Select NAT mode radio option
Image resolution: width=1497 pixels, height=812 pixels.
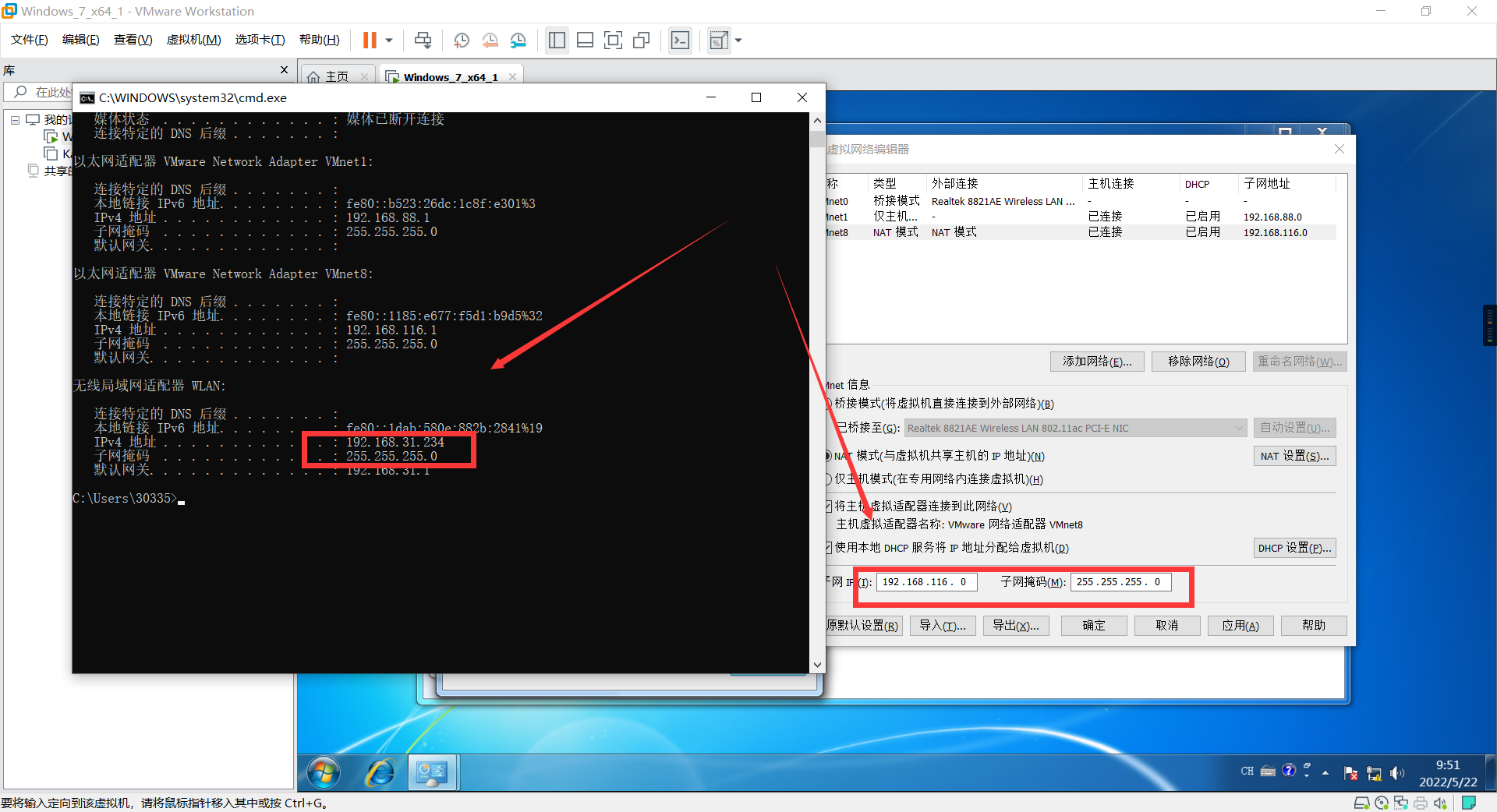(x=829, y=456)
